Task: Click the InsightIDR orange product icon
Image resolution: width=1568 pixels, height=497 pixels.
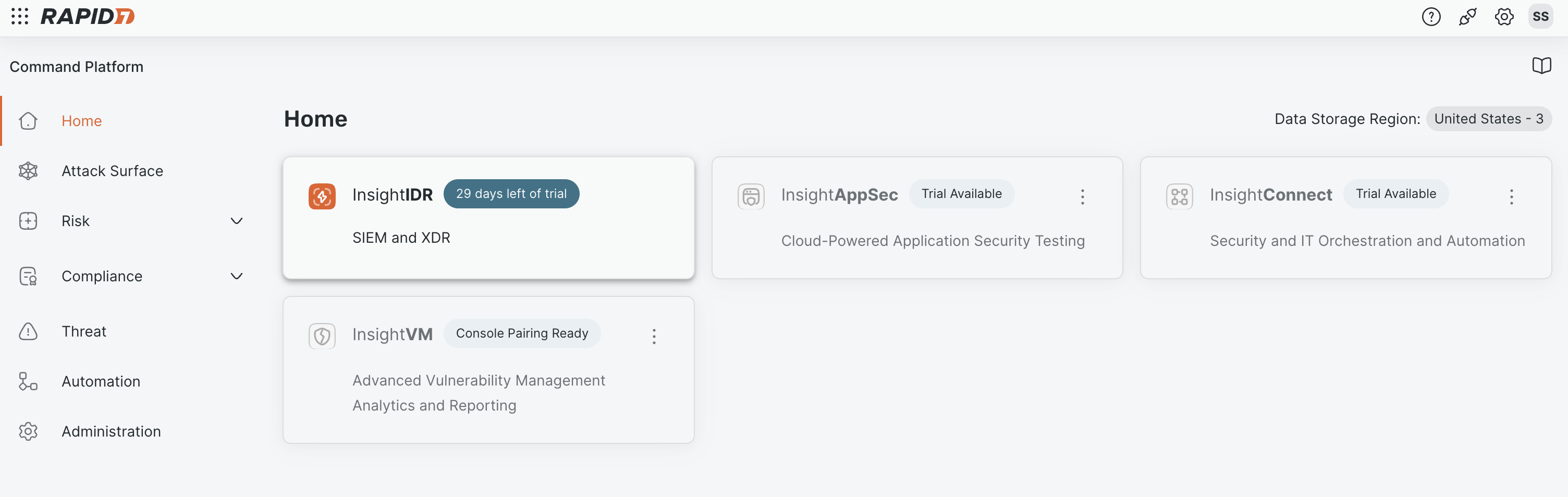Action: 322,196
